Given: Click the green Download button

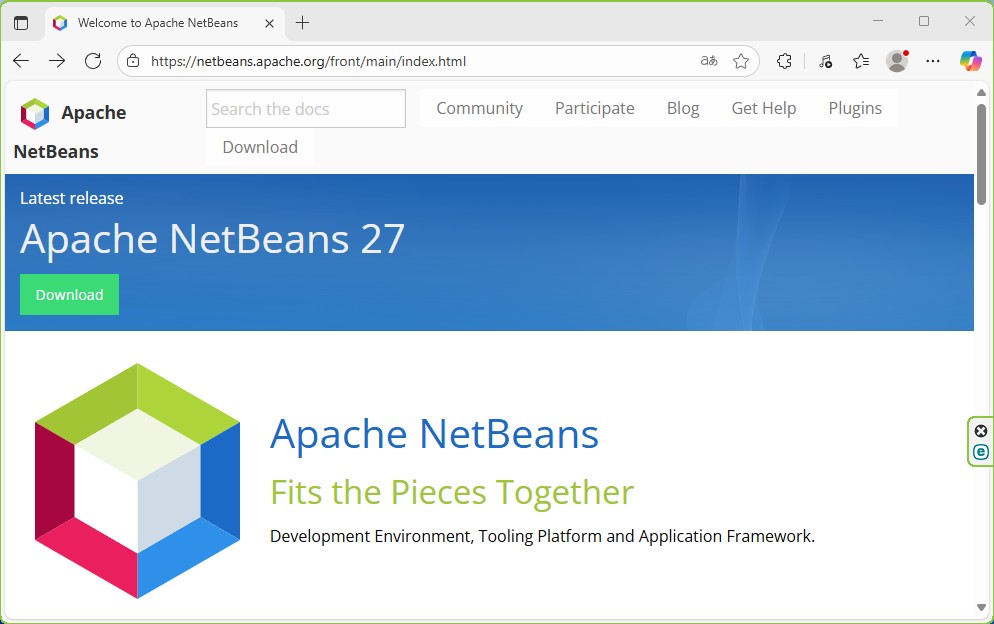Looking at the screenshot, I should [x=69, y=294].
